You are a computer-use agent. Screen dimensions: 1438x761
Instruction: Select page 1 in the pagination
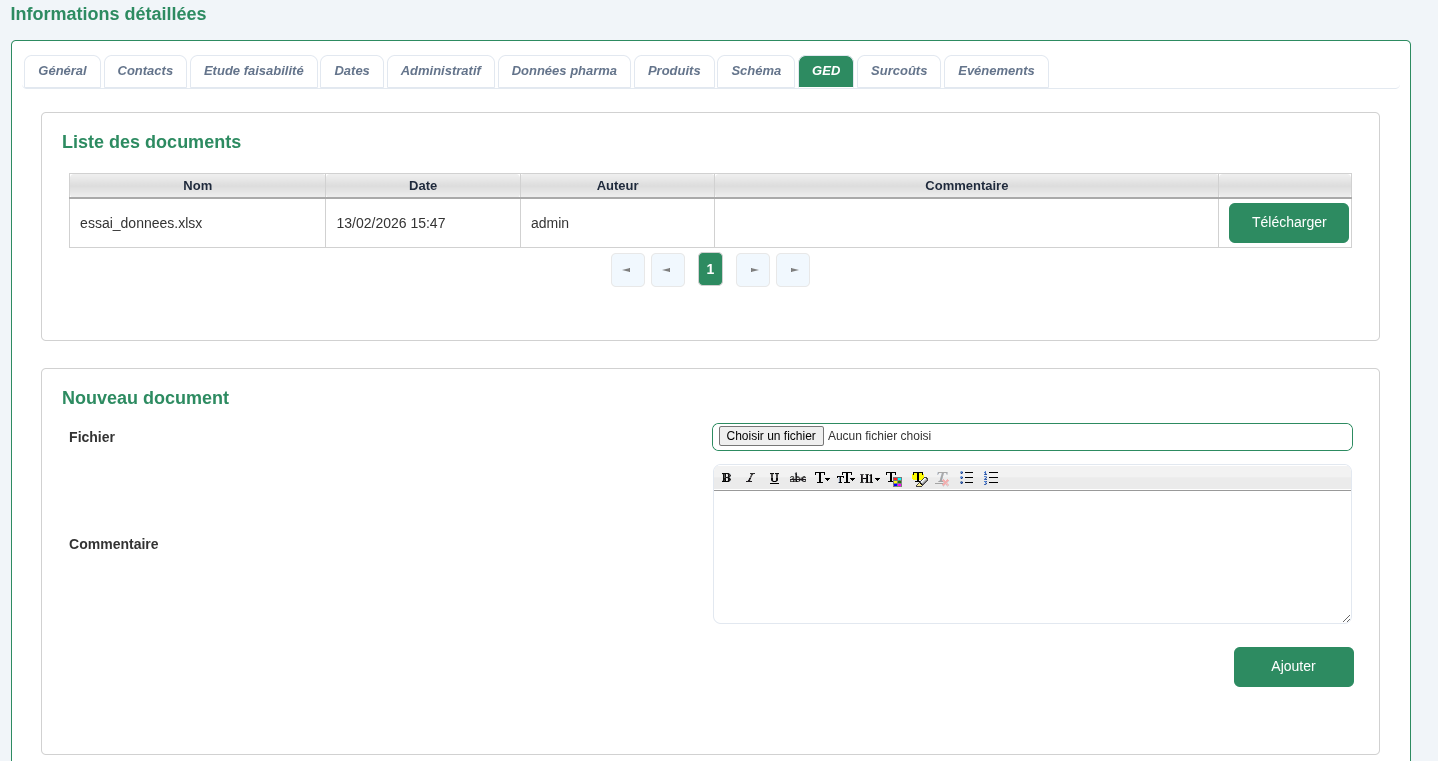point(710,269)
